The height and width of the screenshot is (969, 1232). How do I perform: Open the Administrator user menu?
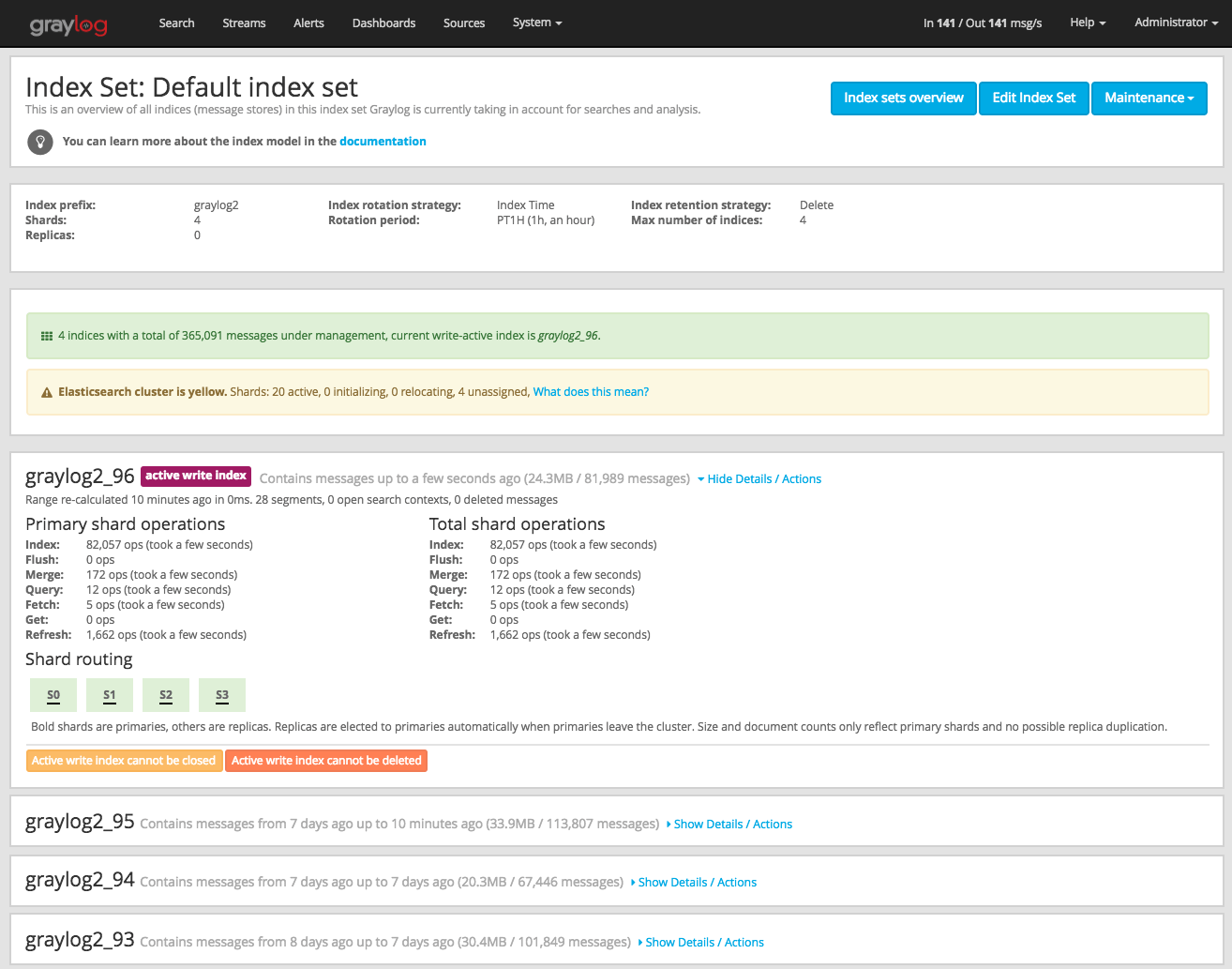coord(1175,23)
